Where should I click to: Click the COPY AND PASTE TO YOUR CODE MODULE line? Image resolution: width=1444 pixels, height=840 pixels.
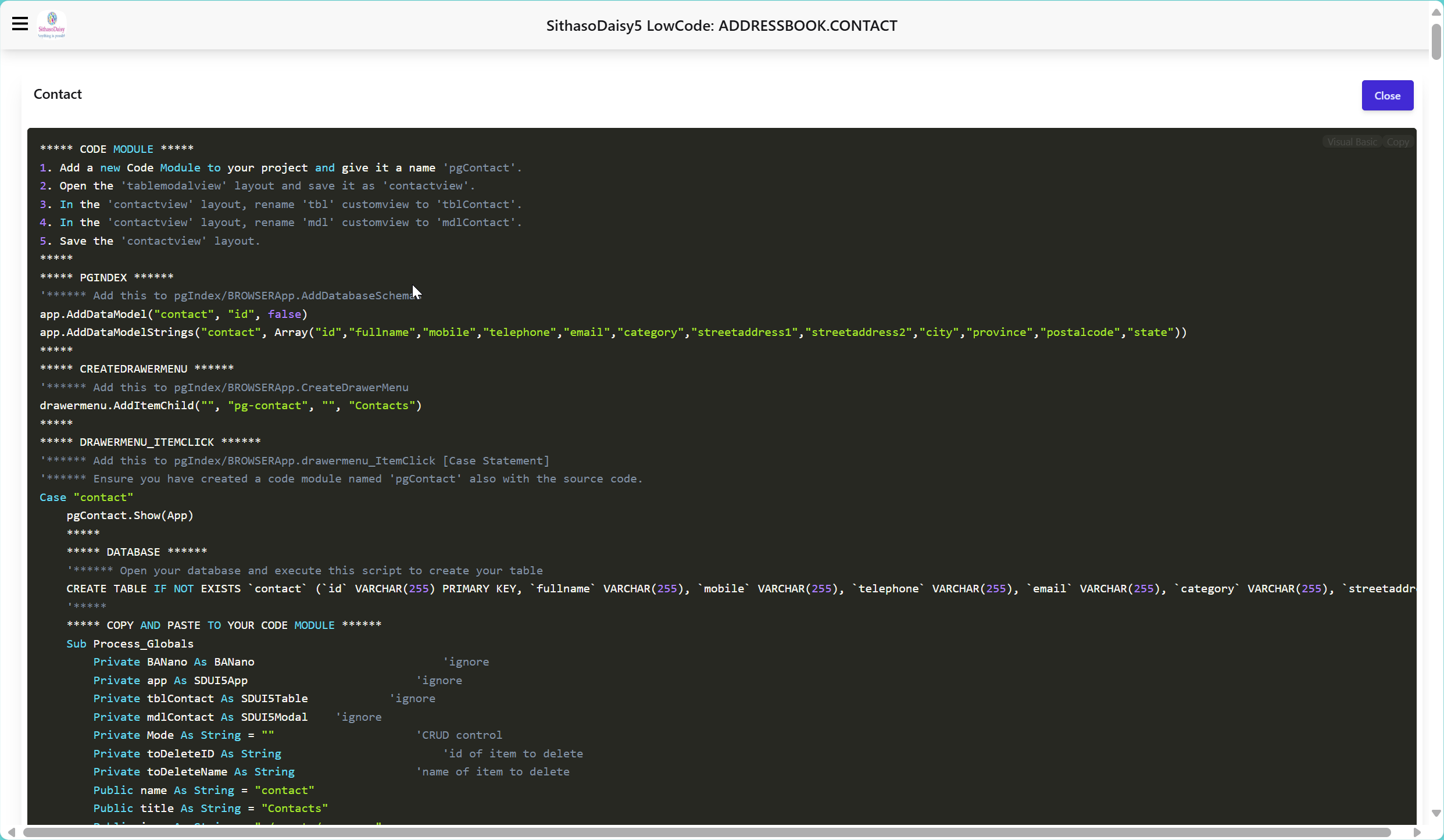tap(224, 625)
